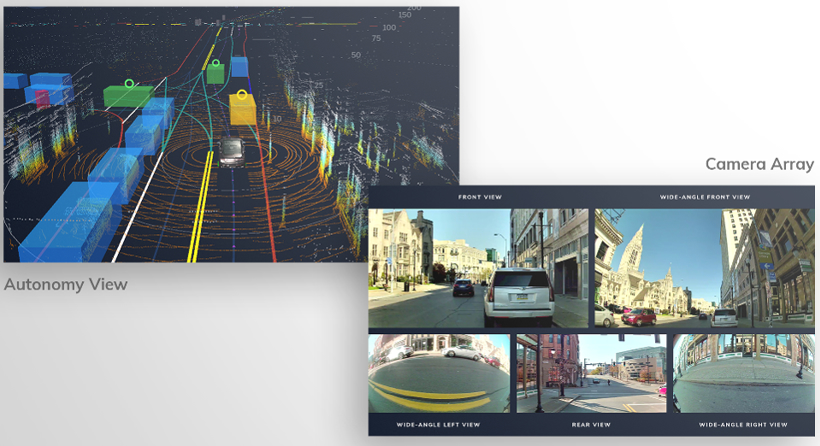Click the small green box far ahead
This screenshot has height=446, width=820.
215,73
